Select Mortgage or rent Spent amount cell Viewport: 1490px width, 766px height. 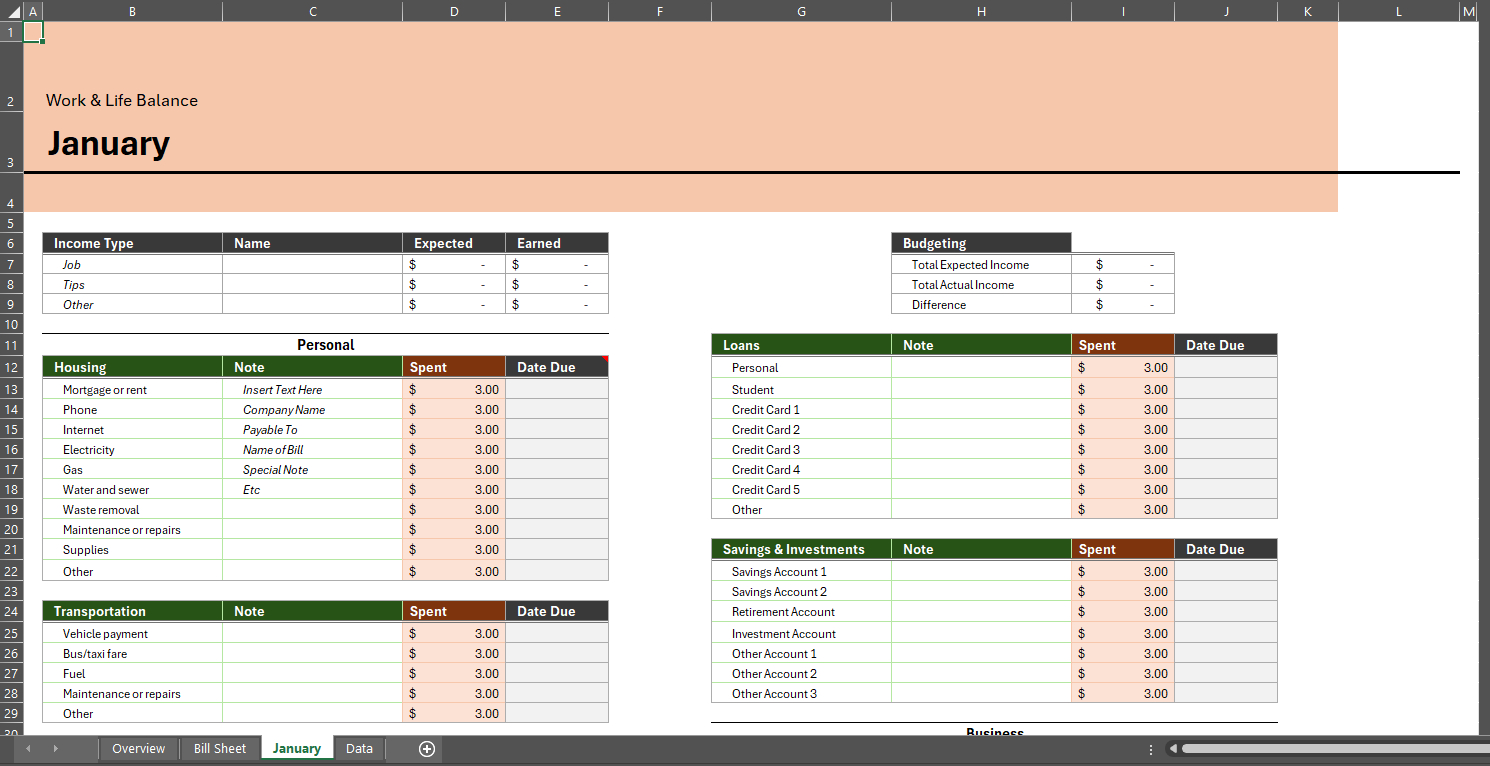point(454,389)
